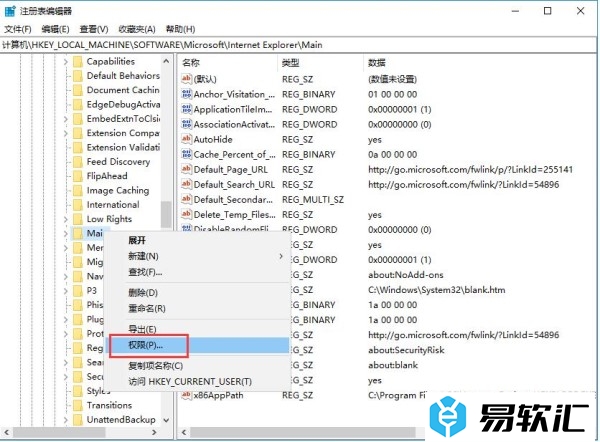Select the EdgeDebugActivation folder icon
Image resolution: width=600 pixels, height=442 pixels.
(x=78, y=104)
